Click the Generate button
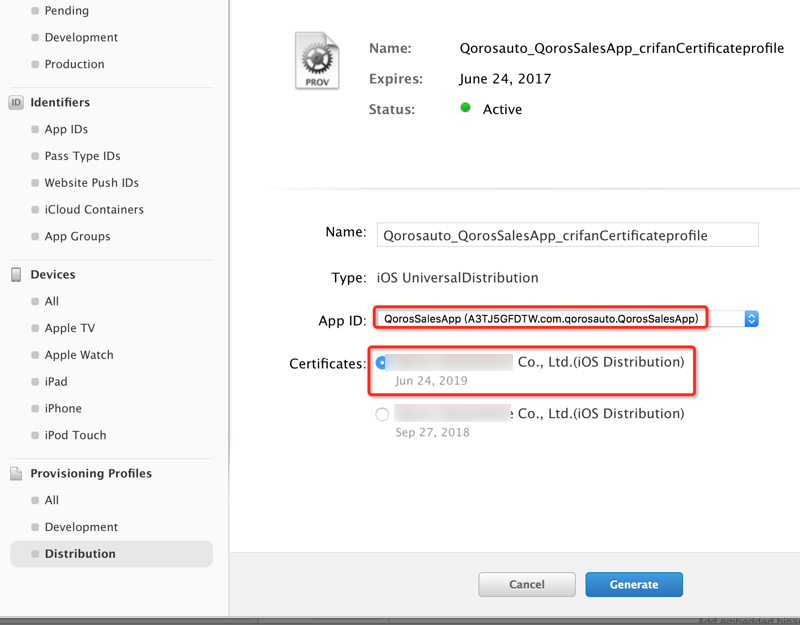 coord(634,584)
